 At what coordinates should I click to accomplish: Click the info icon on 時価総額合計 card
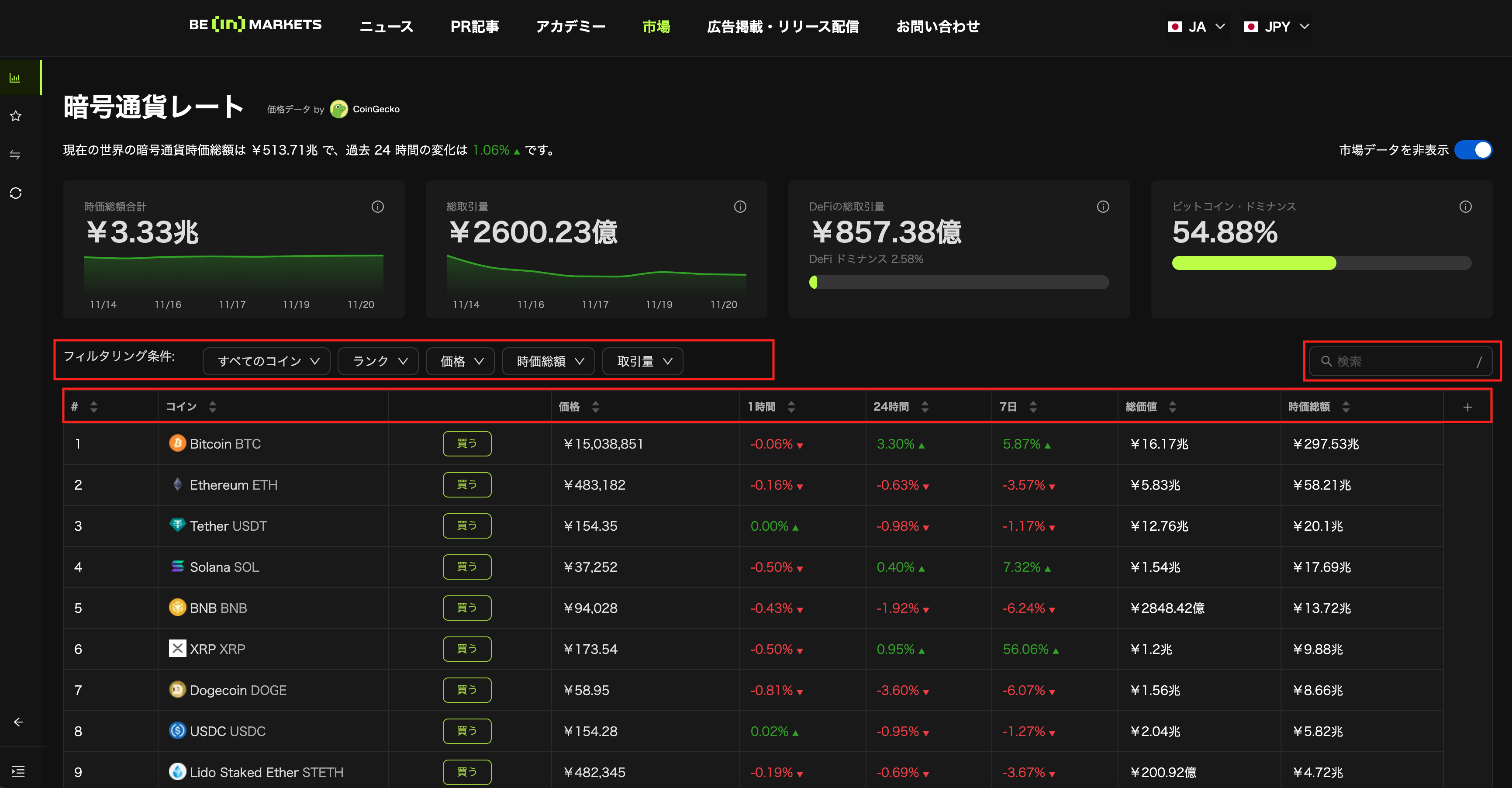tap(377, 207)
